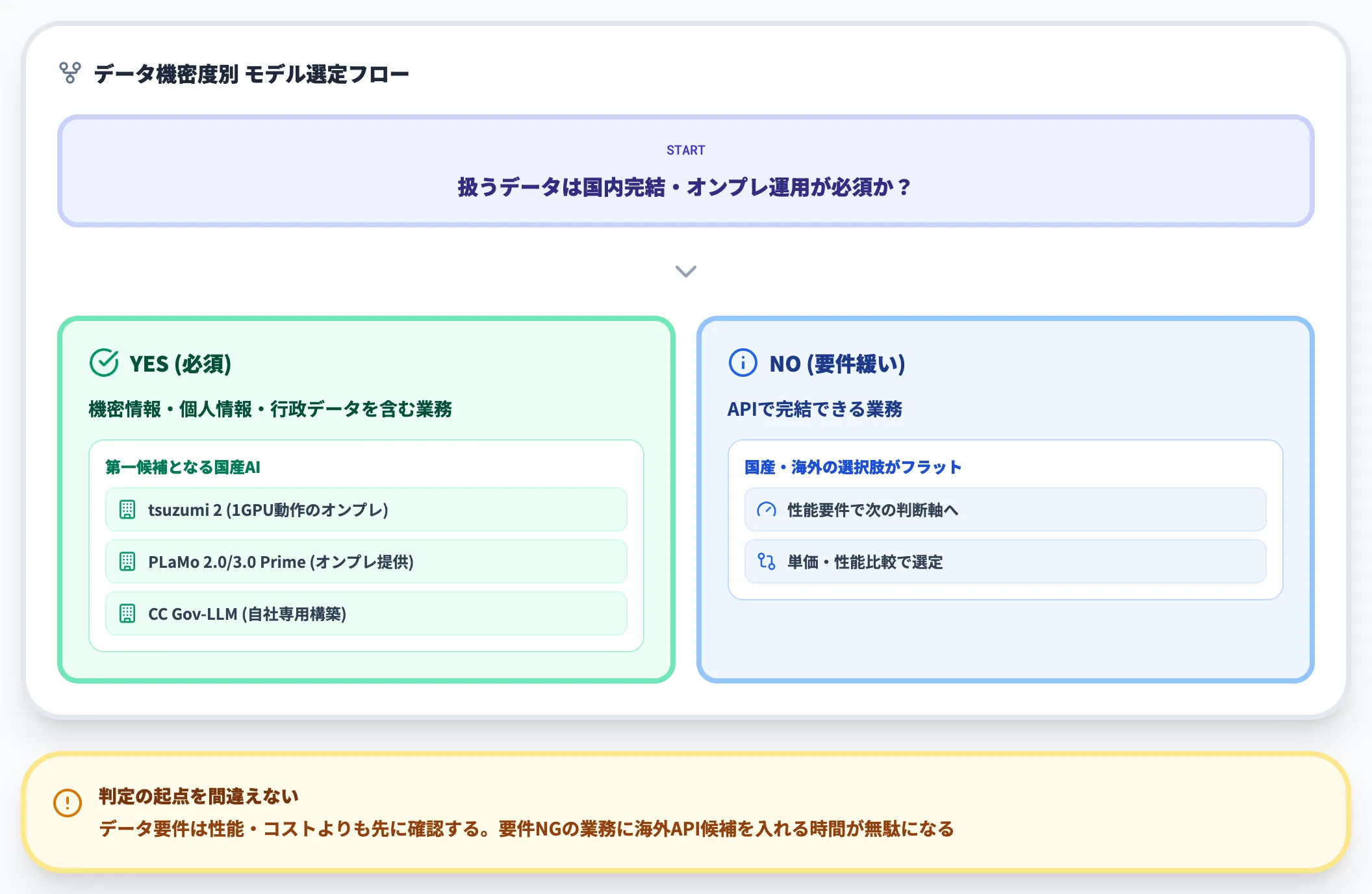Click the warning text starting with データ要件は性能

tap(527, 829)
